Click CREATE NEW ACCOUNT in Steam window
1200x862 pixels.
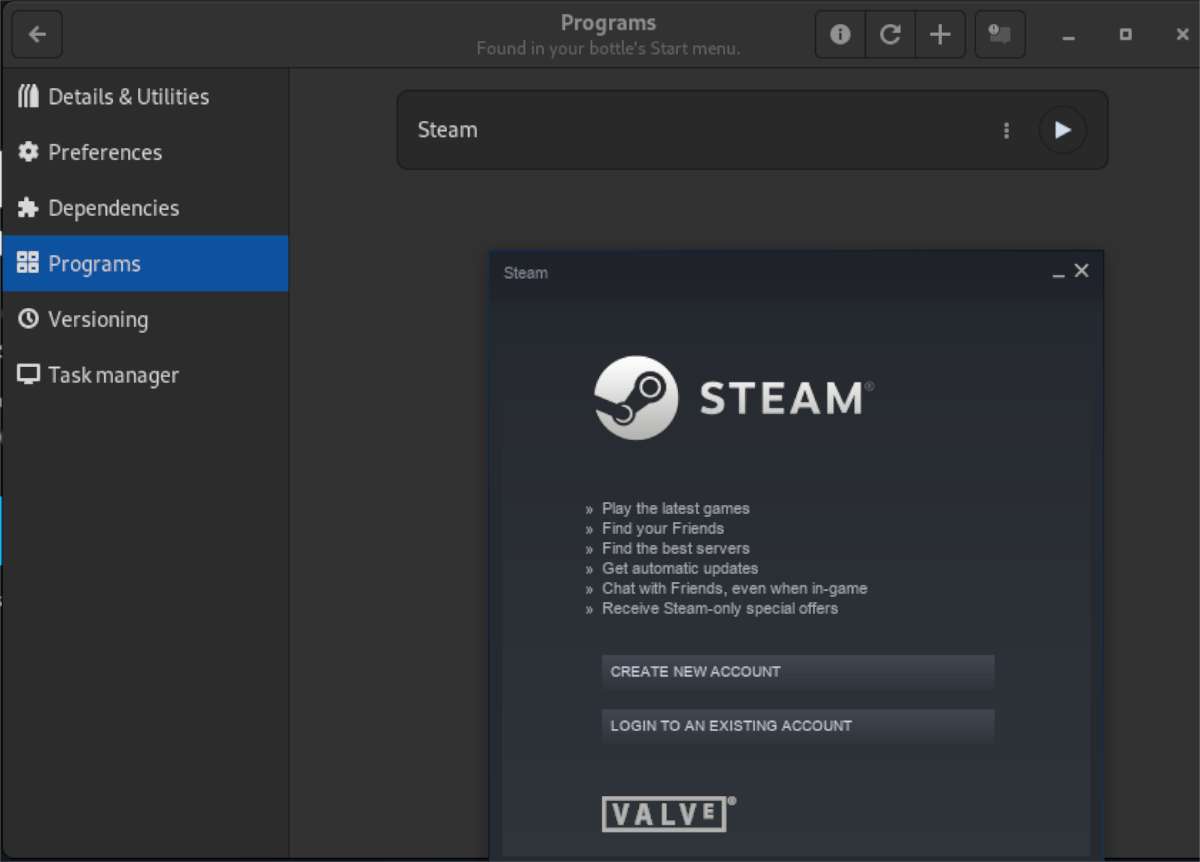(x=798, y=672)
